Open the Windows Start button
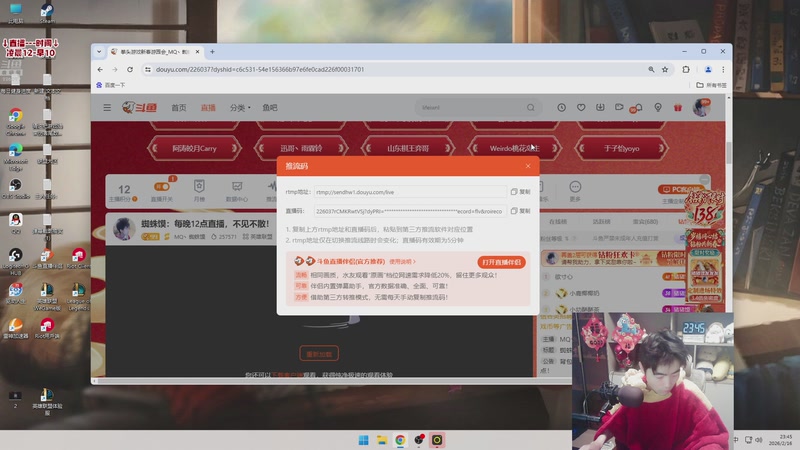This screenshot has width=800, height=450. pos(363,440)
